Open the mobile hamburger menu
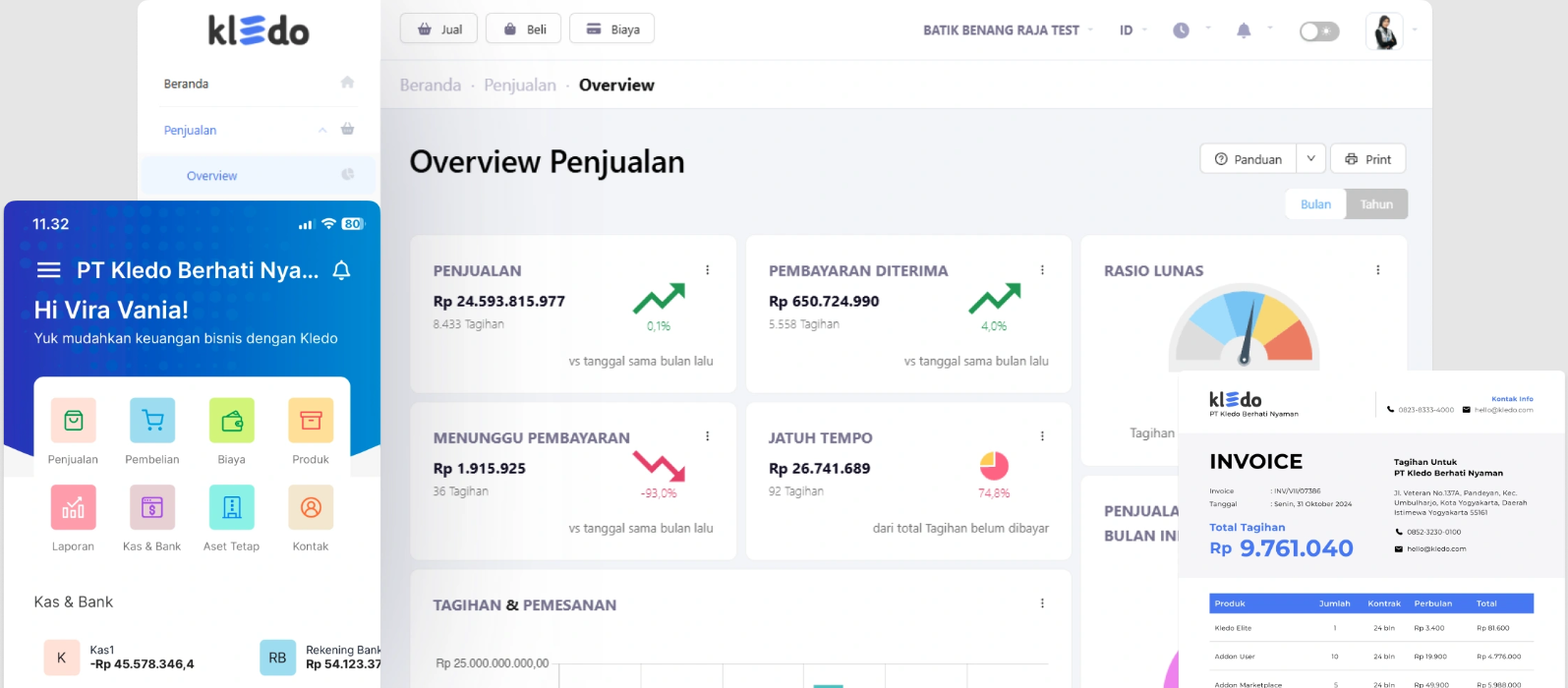The width and height of the screenshot is (1568, 688). tap(48, 270)
